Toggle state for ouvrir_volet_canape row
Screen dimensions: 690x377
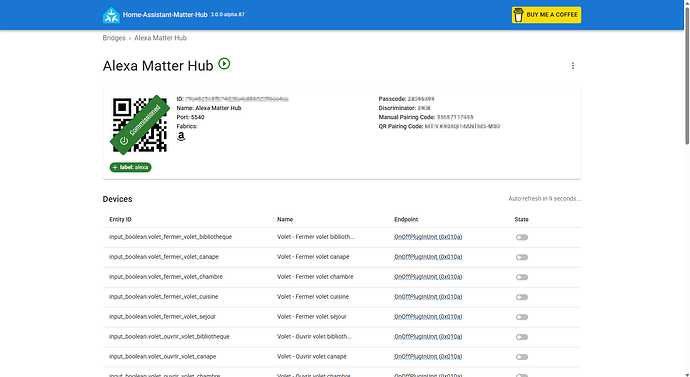(522, 357)
